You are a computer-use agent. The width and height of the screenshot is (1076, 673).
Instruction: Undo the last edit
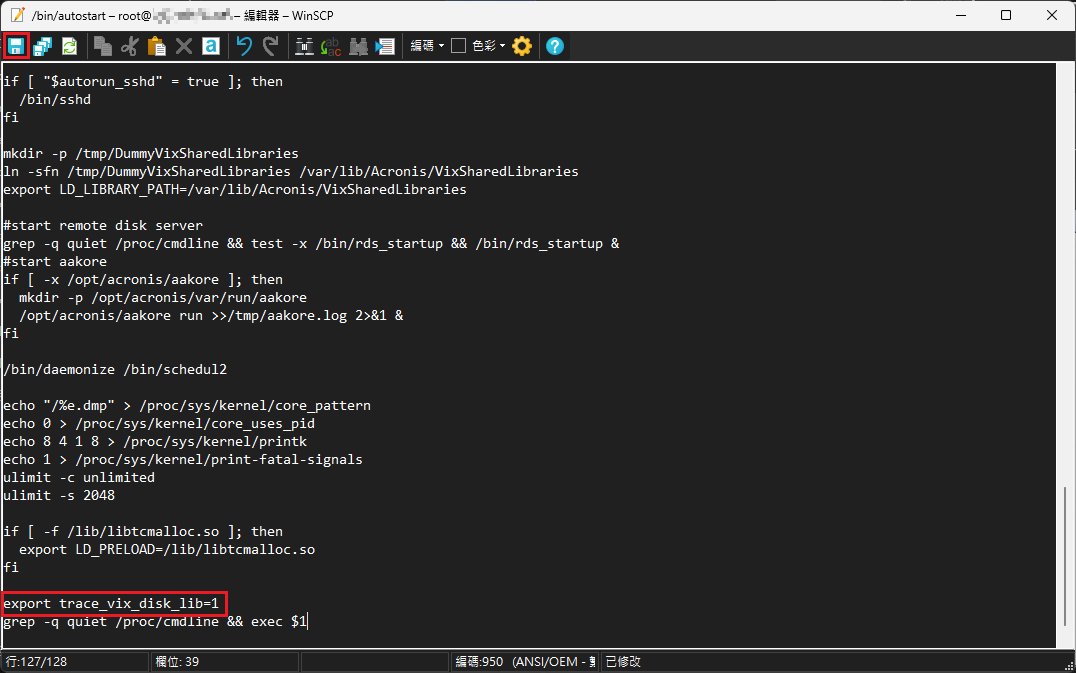[x=244, y=46]
